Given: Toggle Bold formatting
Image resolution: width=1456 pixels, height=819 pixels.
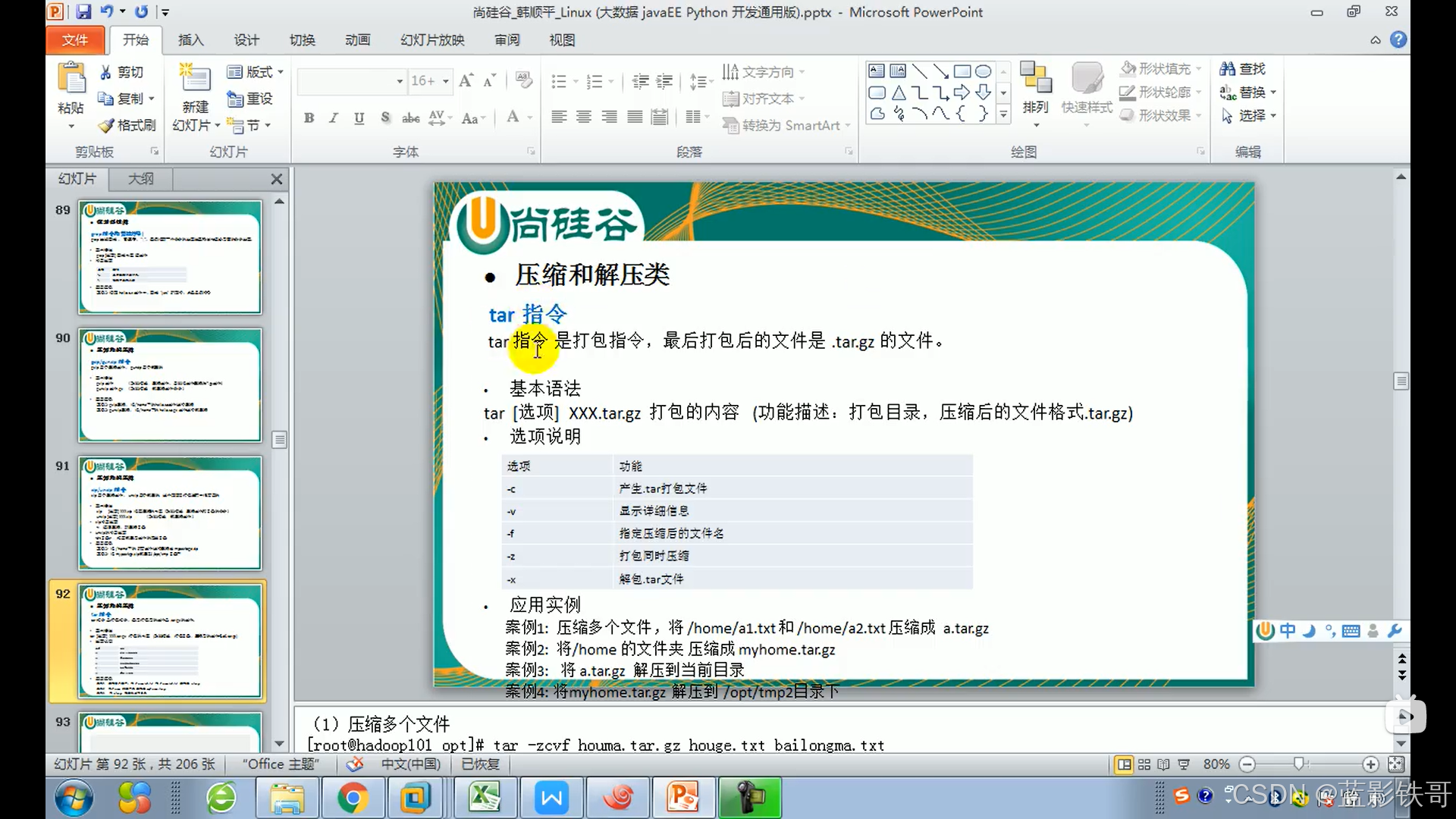Looking at the screenshot, I should (309, 118).
